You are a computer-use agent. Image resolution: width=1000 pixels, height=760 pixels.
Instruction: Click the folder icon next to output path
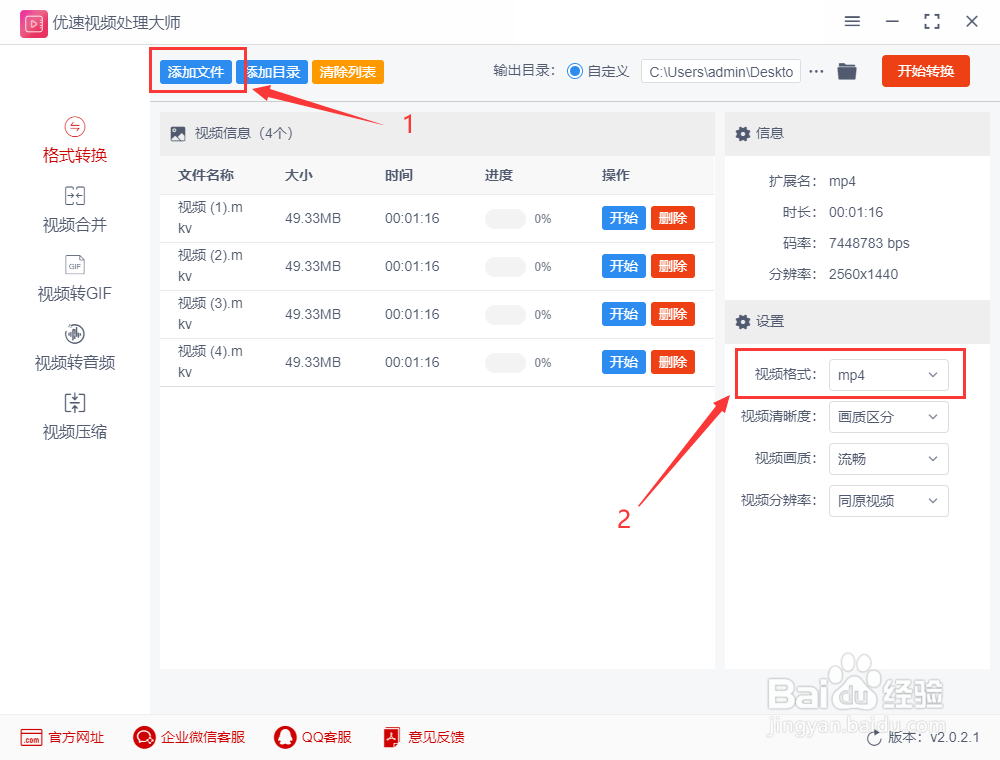click(847, 71)
